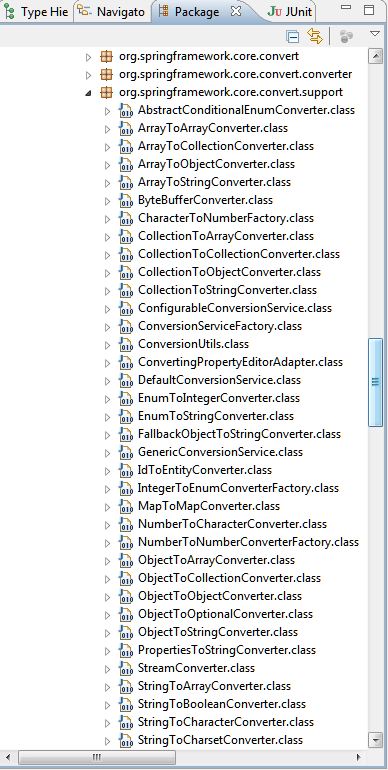Click the vertical scrollbar thumb
Image resolution: width=388 pixels, height=770 pixels.
tap(376, 382)
